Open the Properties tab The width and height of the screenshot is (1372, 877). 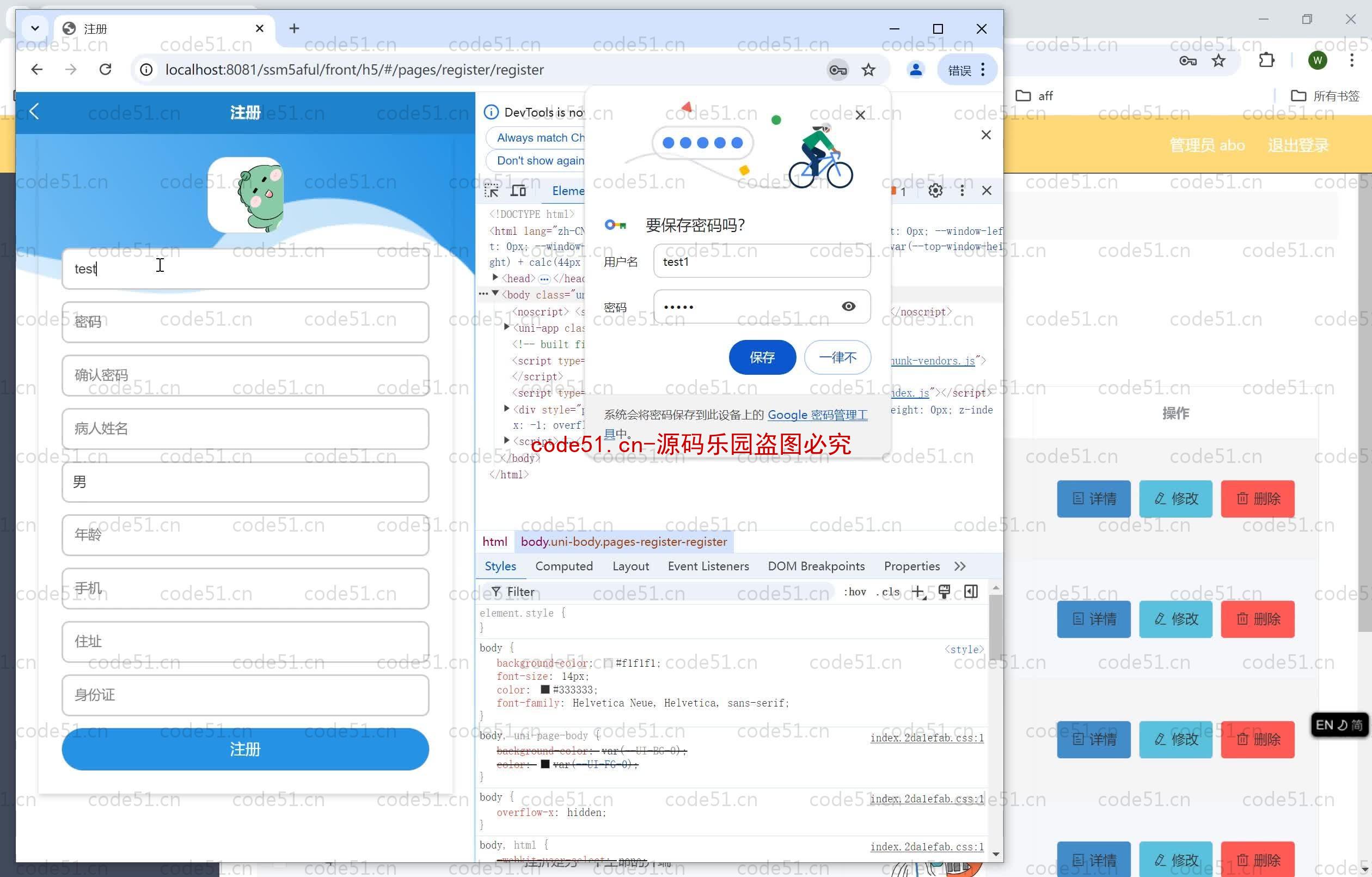click(x=911, y=566)
